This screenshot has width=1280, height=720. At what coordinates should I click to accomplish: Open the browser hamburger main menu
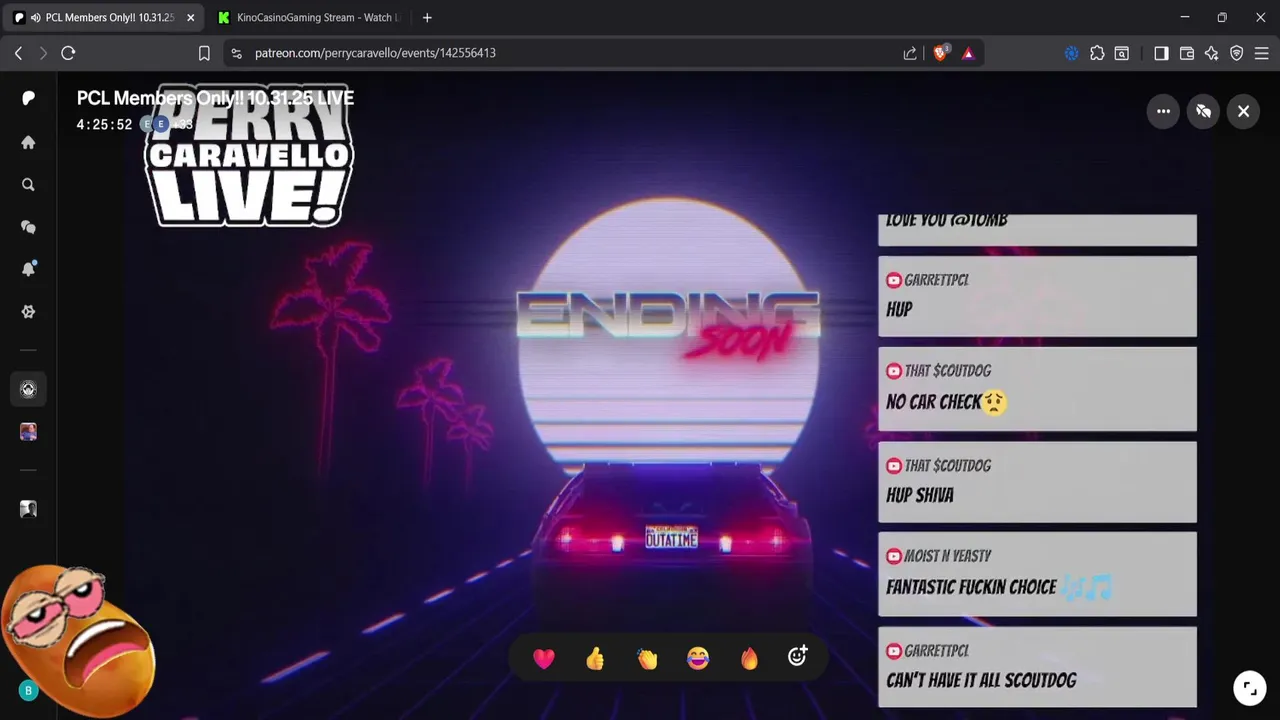click(x=1261, y=53)
